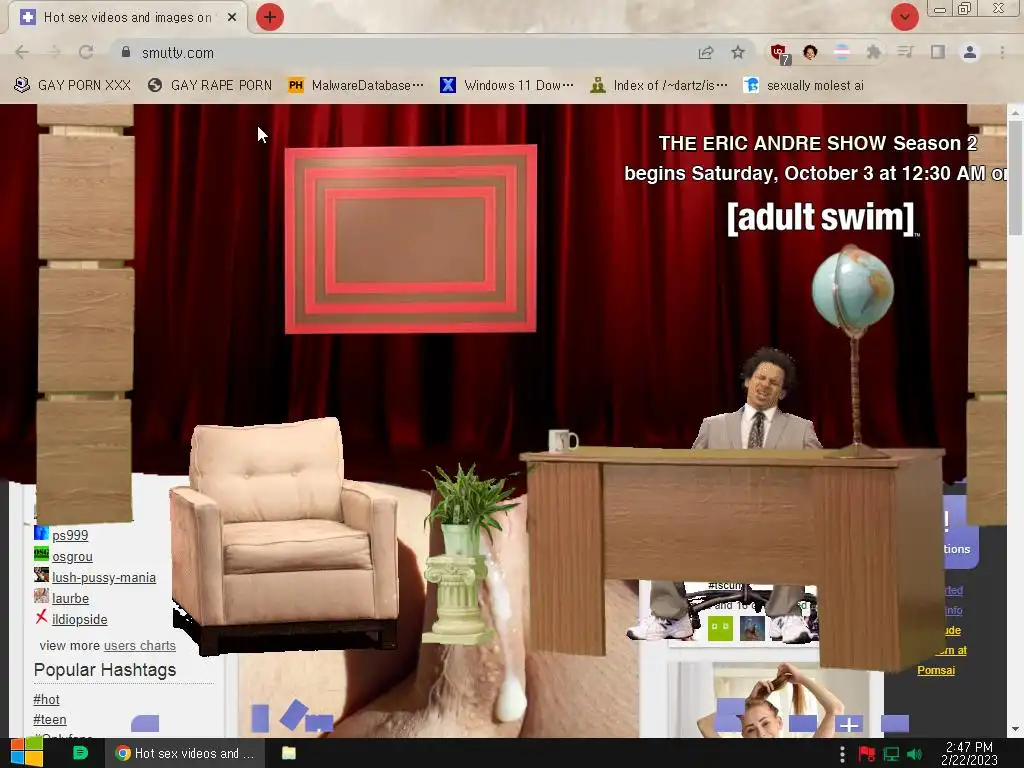1024x768 pixels.
Task: Open the Chrome three-dot menu
Action: (x=1002, y=52)
